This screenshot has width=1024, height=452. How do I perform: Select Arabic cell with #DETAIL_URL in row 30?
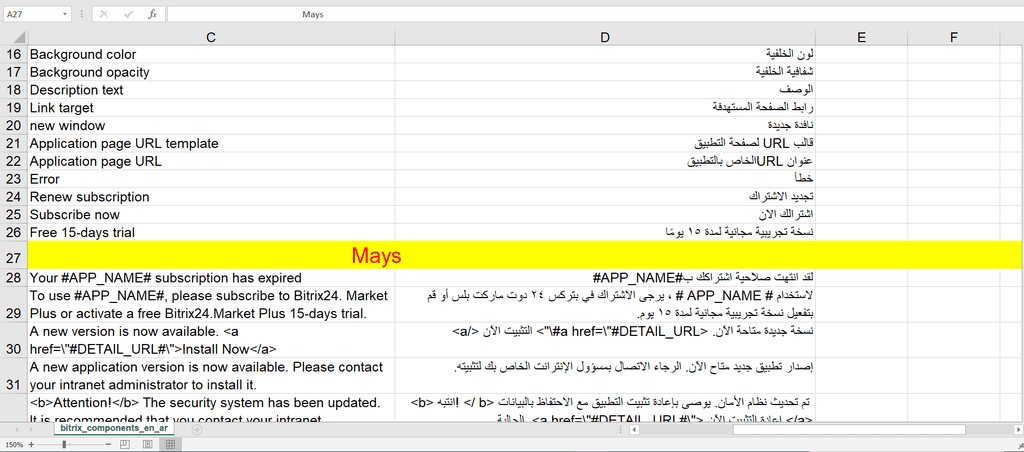pos(605,340)
